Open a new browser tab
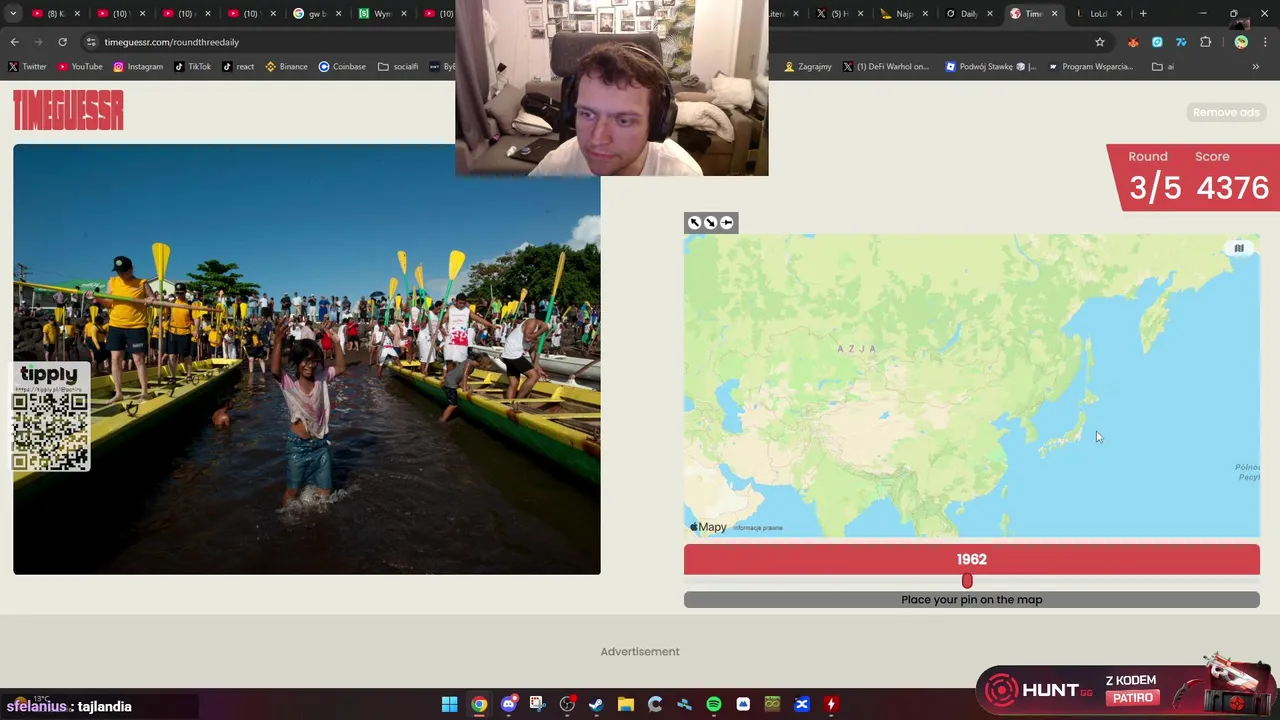 [1143, 13]
